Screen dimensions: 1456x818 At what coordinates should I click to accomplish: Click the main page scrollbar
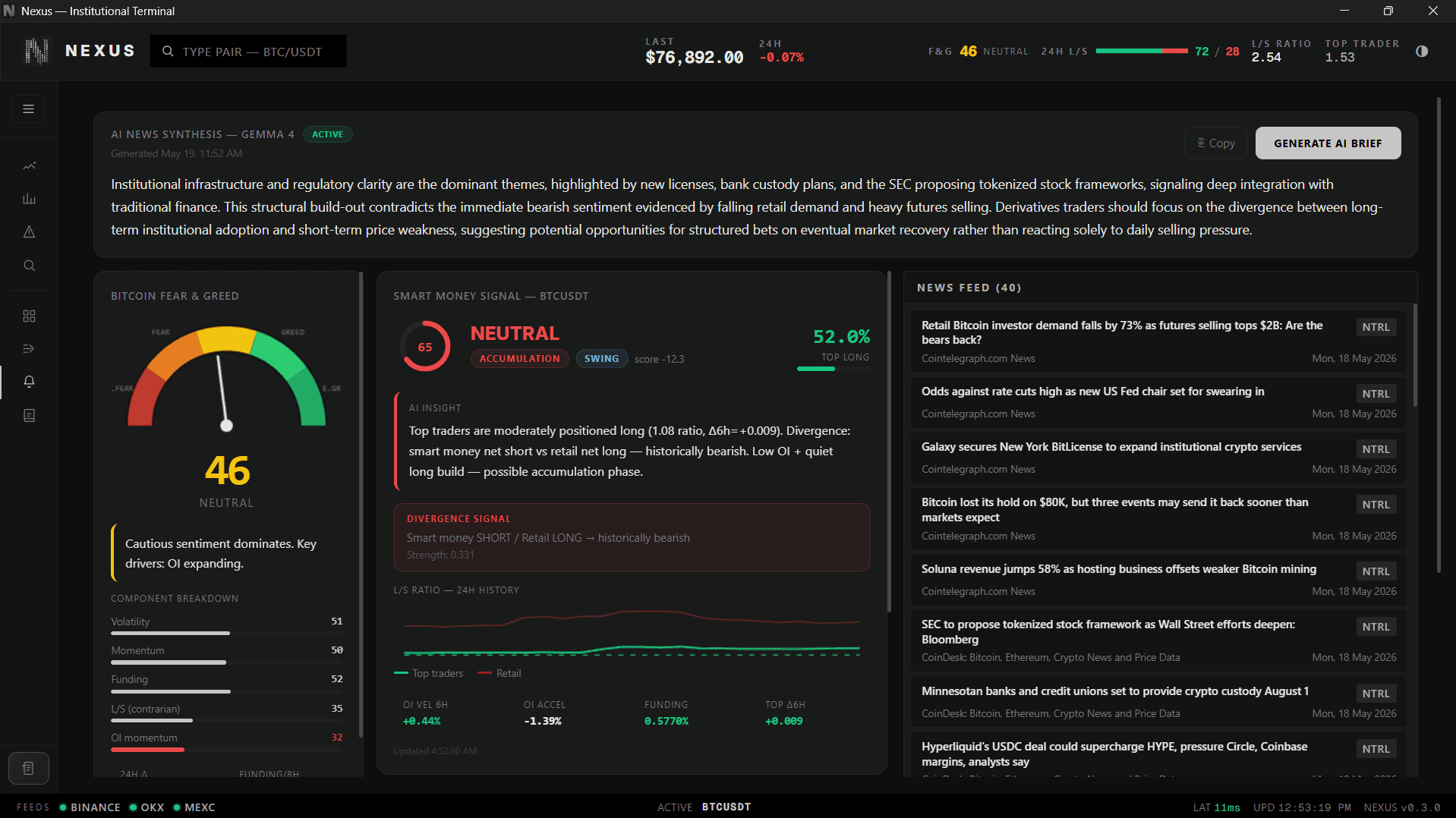tap(1439, 334)
